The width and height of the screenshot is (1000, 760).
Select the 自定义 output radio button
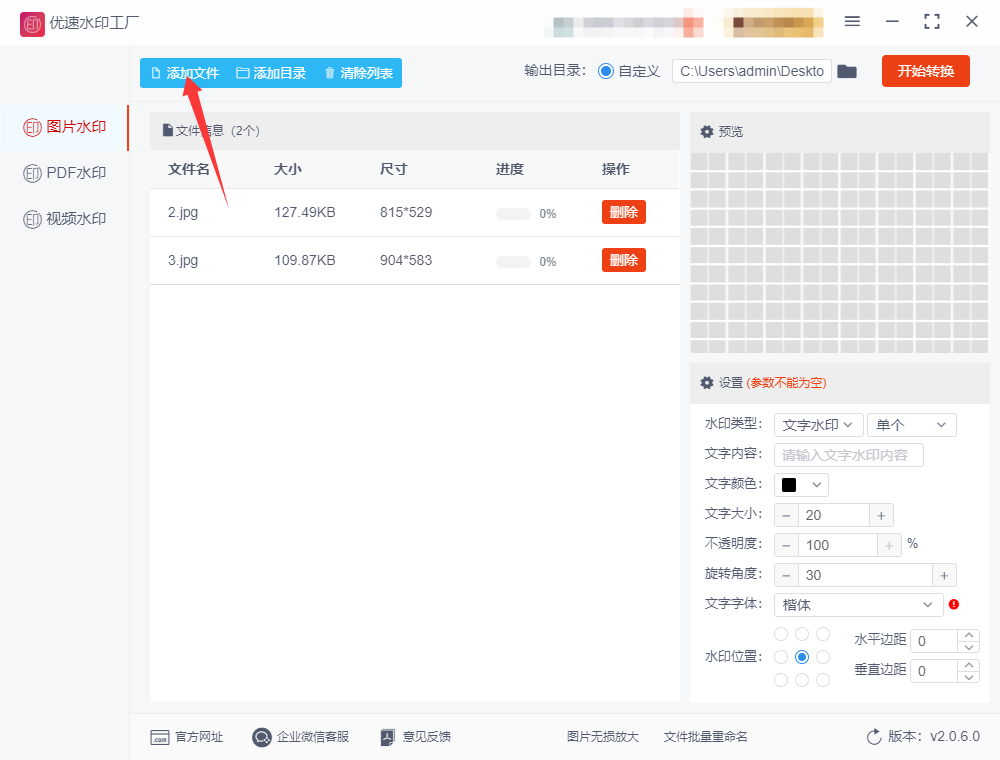(605, 71)
